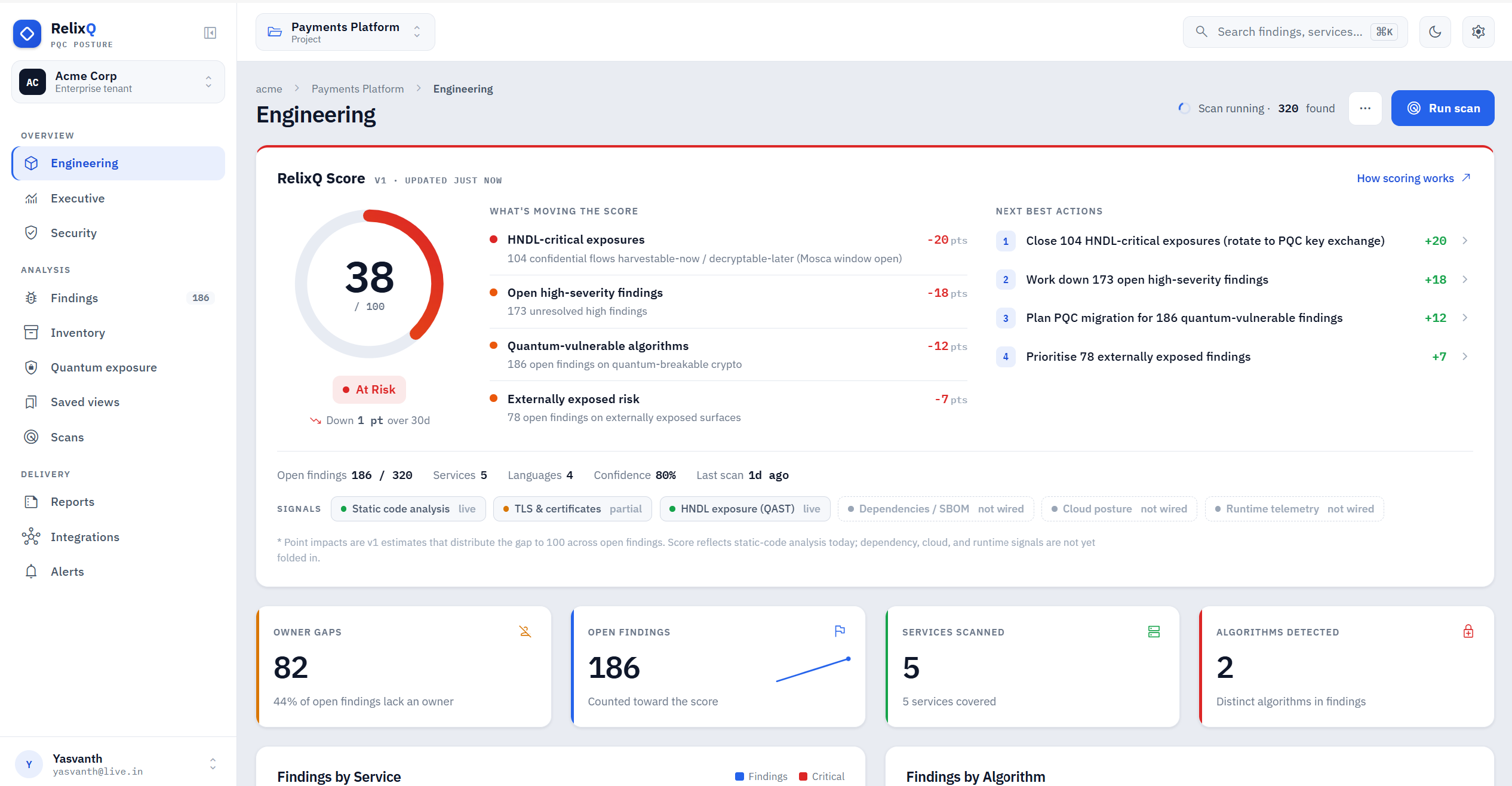The height and width of the screenshot is (786, 1512).
Task: Click the AC tenant avatar
Action: tap(32, 82)
